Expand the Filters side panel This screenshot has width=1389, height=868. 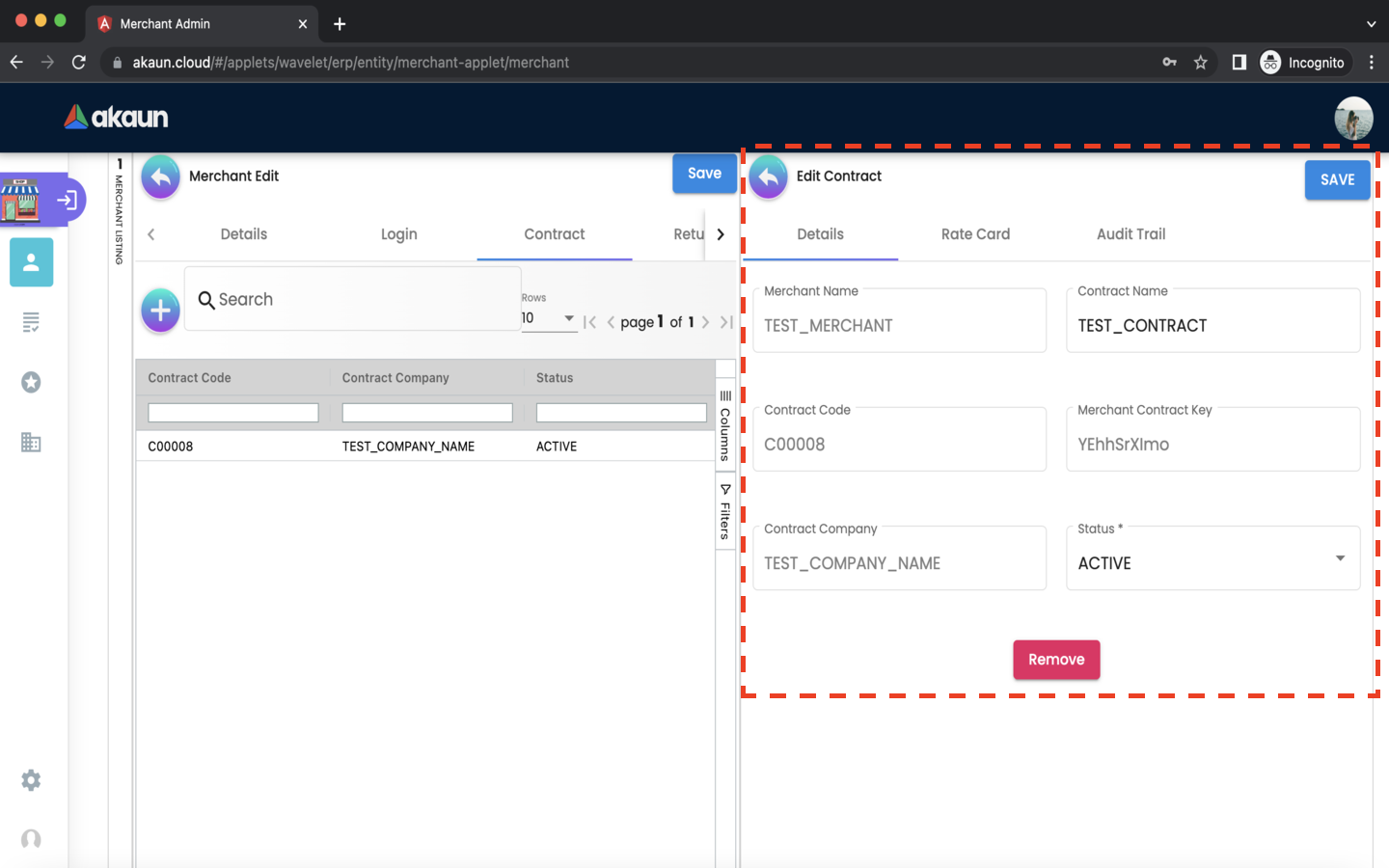click(x=725, y=511)
